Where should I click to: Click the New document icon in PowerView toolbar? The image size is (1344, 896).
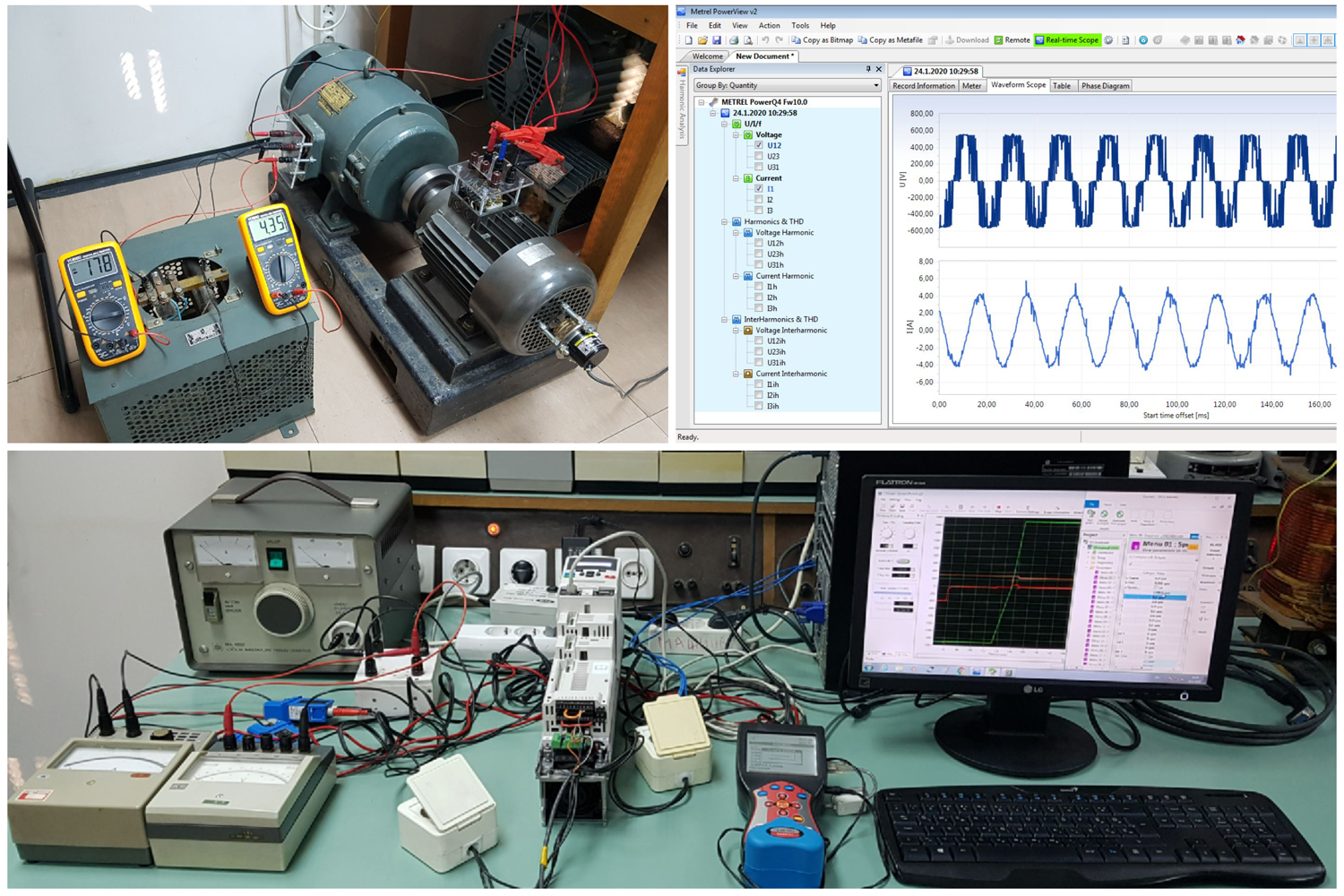pos(688,40)
